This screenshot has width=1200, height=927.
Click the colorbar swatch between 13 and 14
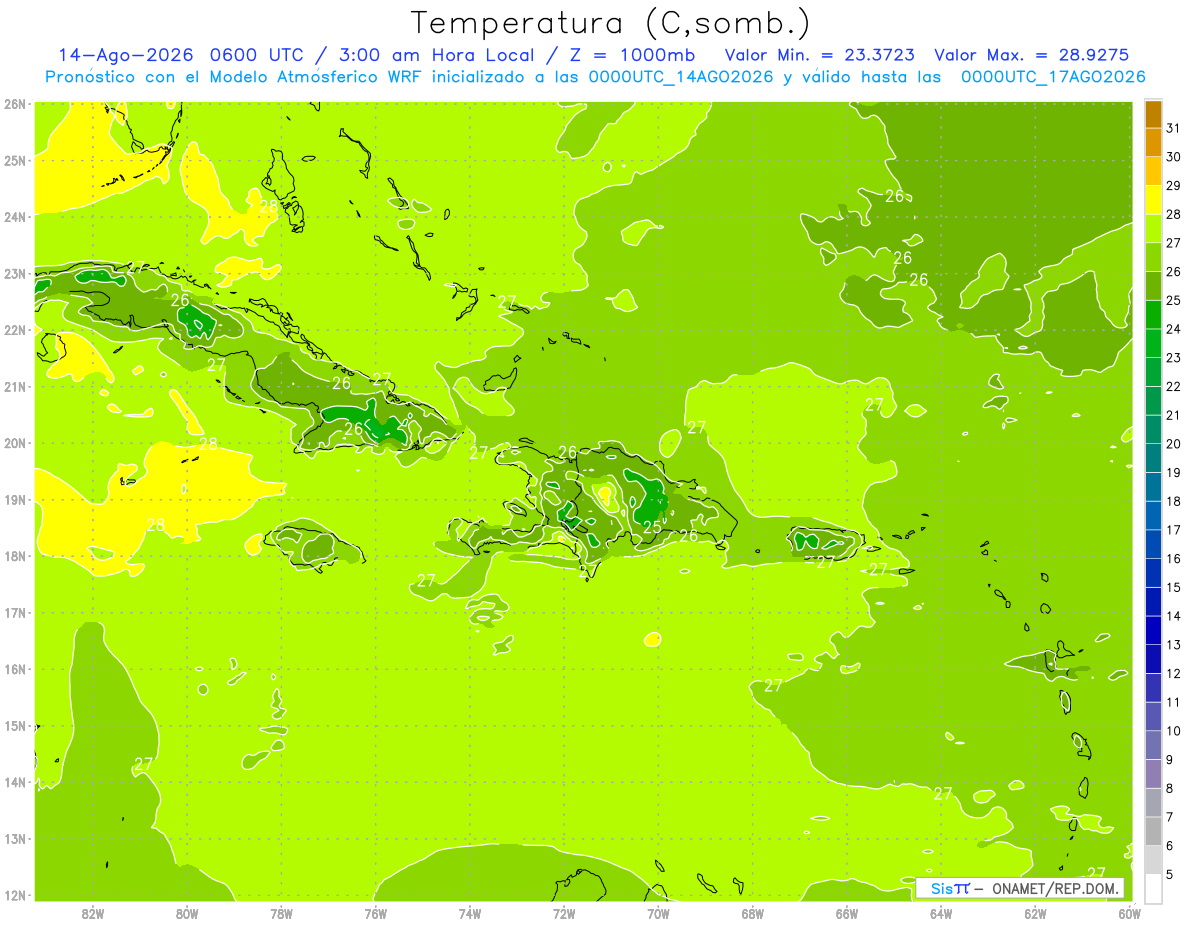(x=1153, y=630)
